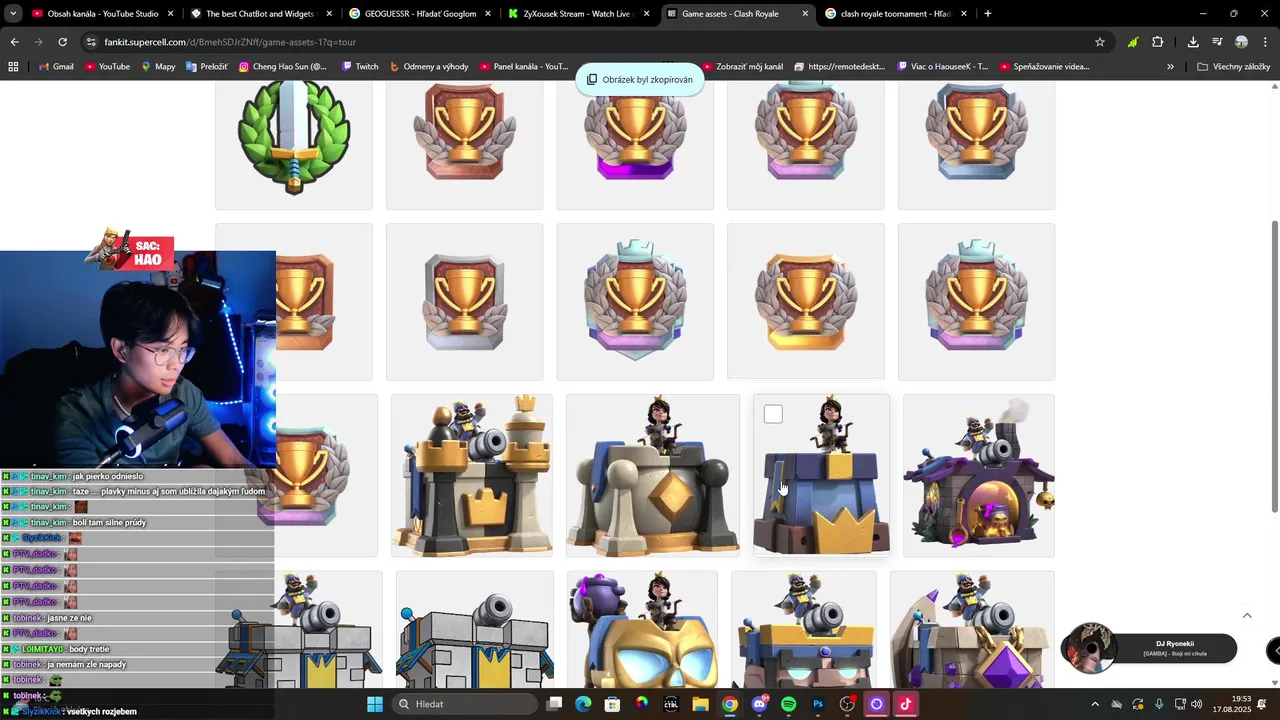Viewport: 1280px width, 720px height.
Task: Open the Chrome profile avatar
Action: [x=1241, y=42]
